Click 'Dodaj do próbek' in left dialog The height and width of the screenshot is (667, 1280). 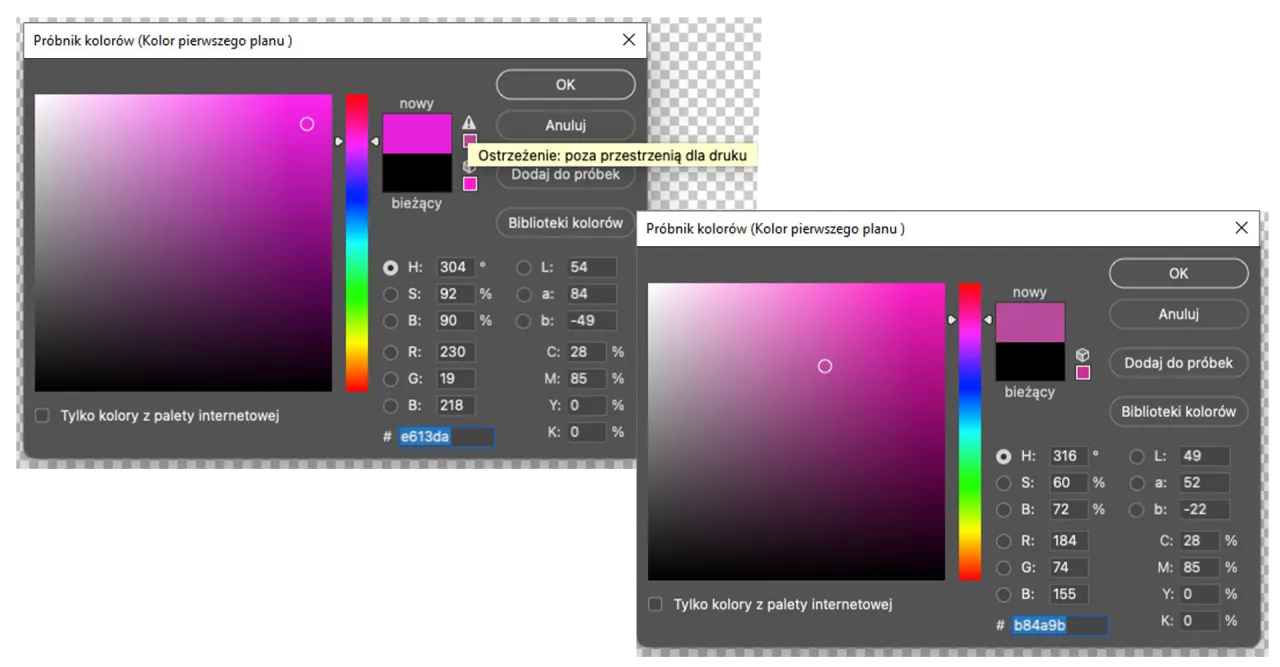tap(565, 174)
